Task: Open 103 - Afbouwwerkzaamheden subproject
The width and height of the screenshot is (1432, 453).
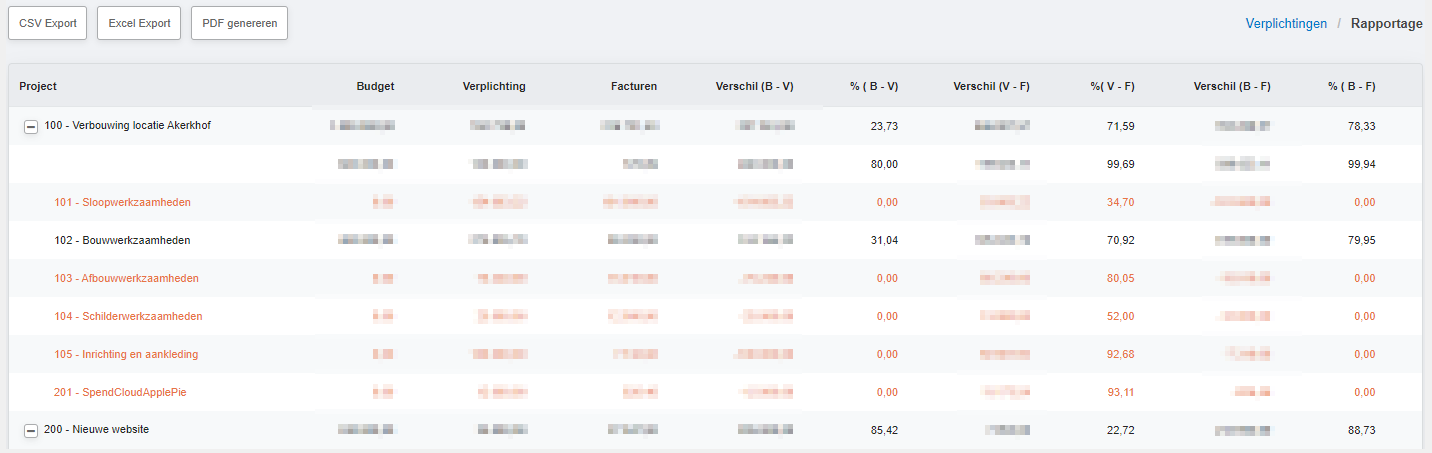Action: pyautogui.click(x=126, y=278)
